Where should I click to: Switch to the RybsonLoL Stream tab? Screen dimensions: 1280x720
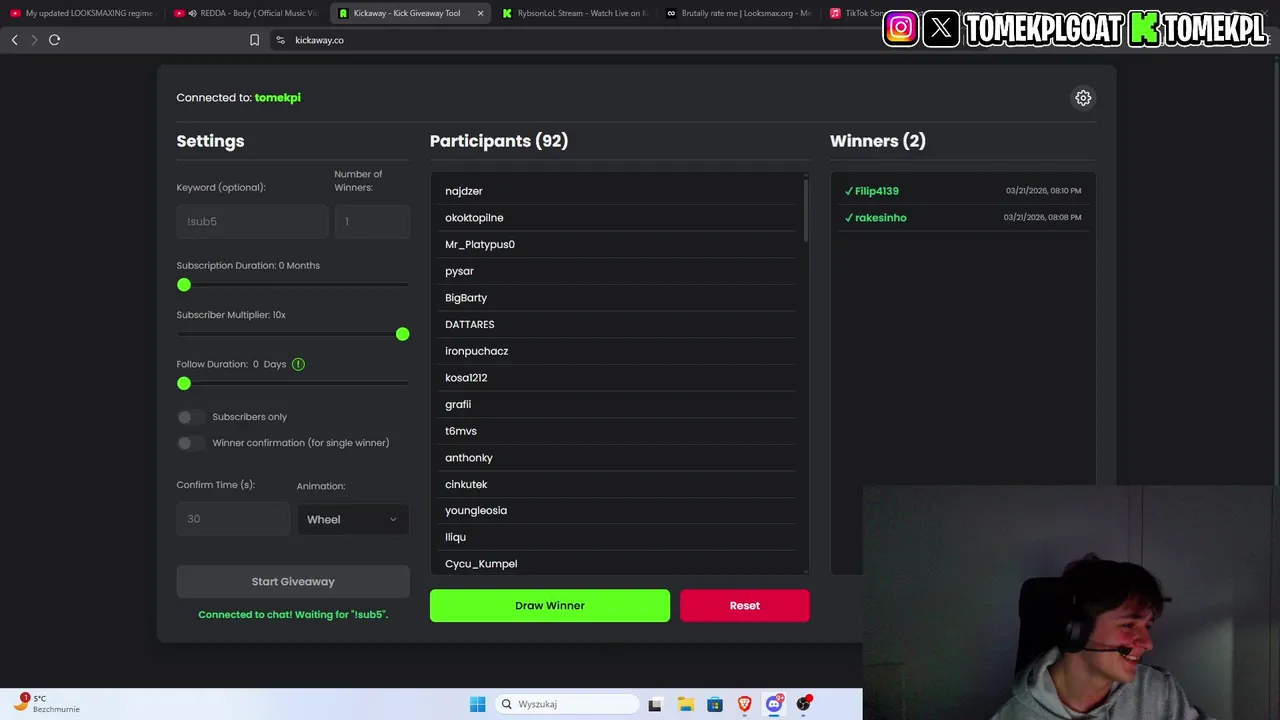coord(574,13)
